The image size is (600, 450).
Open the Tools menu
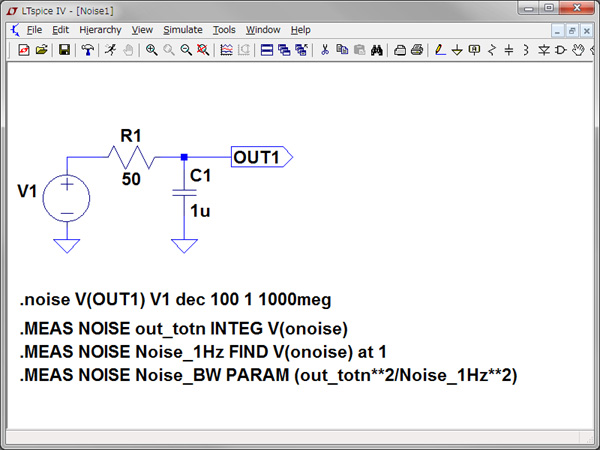[224, 30]
